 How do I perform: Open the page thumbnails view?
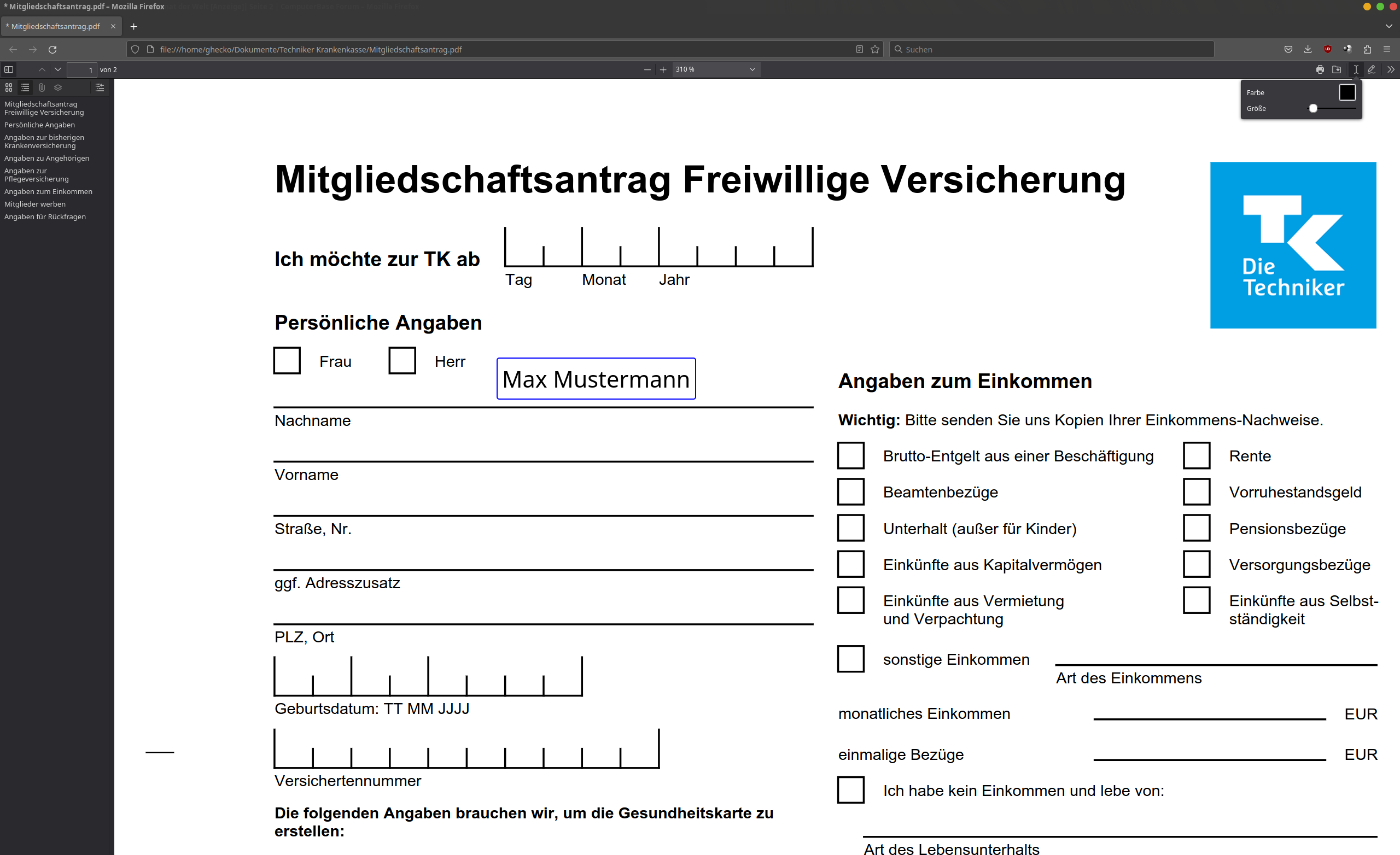point(8,87)
